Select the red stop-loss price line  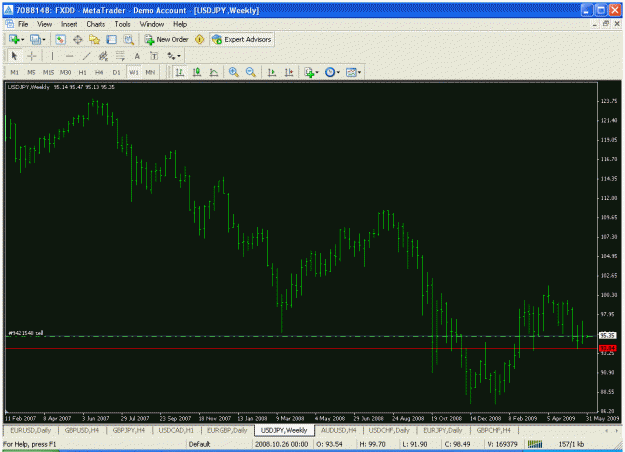(x=301, y=348)
